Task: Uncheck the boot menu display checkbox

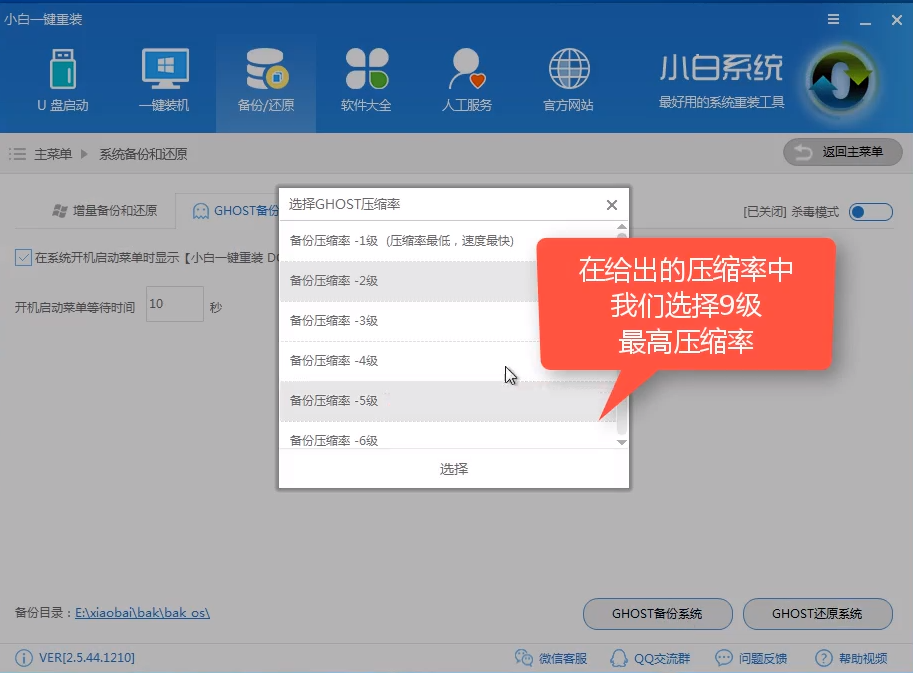Action: click(22, 257)
